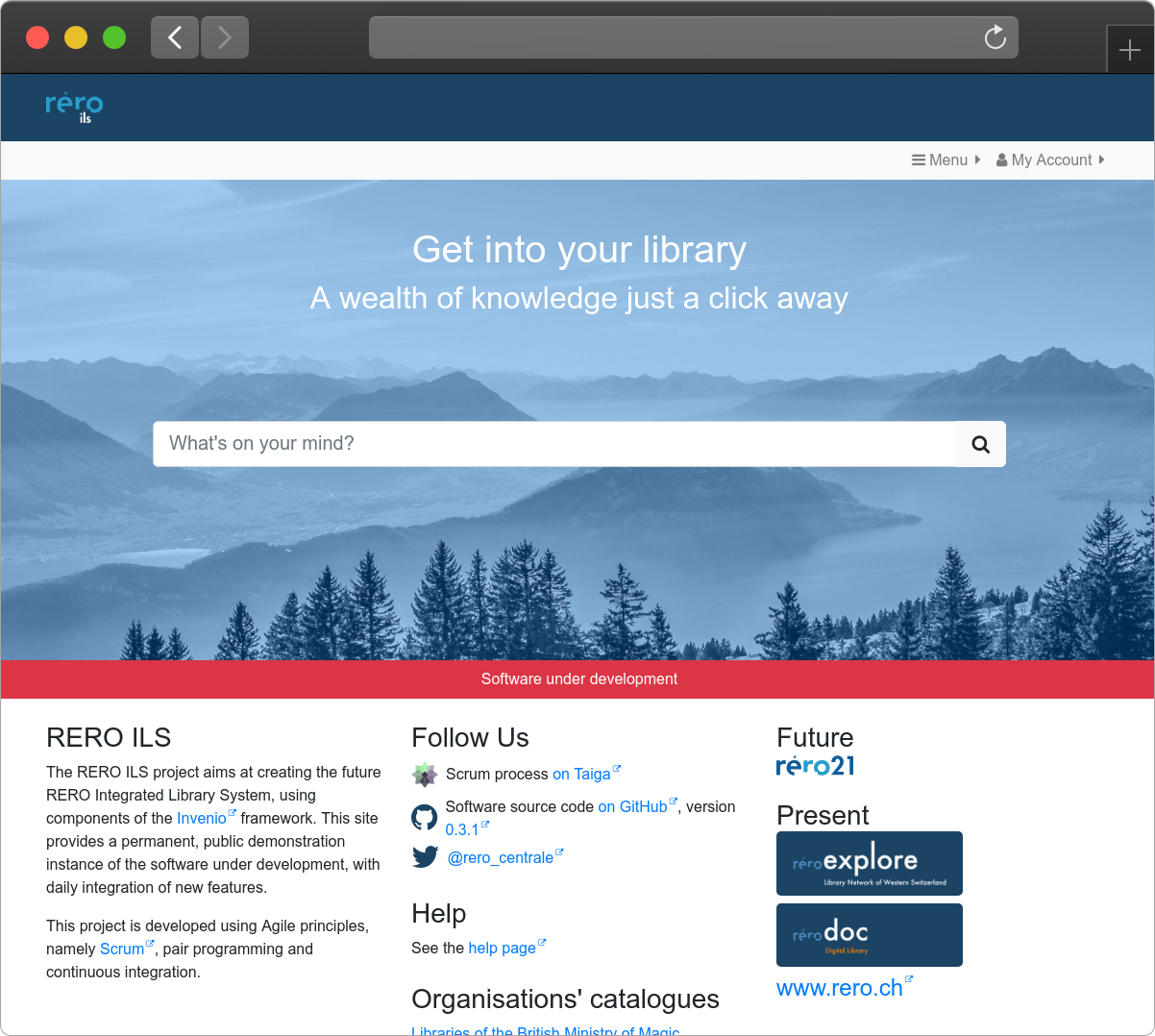Click the browser address bar

tap(673, 37)
